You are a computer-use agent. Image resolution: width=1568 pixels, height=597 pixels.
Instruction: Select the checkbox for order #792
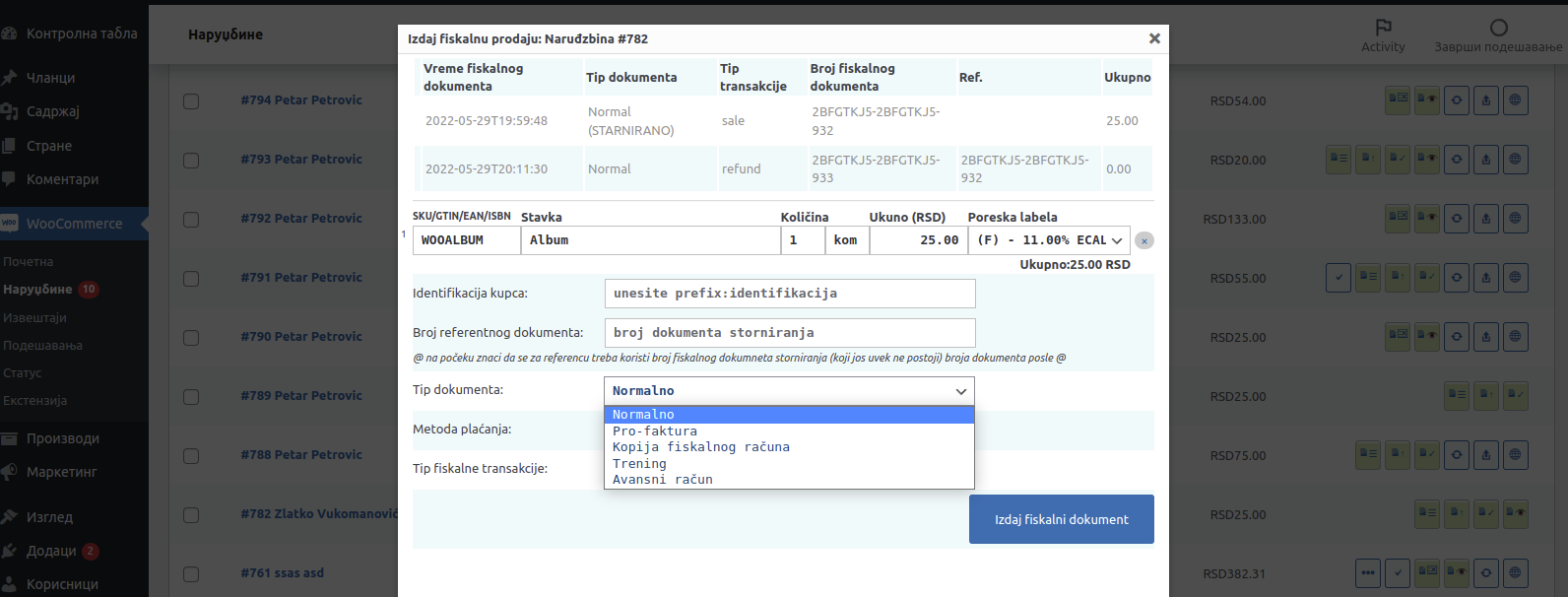pyautogui.click(x=191, y=220)
